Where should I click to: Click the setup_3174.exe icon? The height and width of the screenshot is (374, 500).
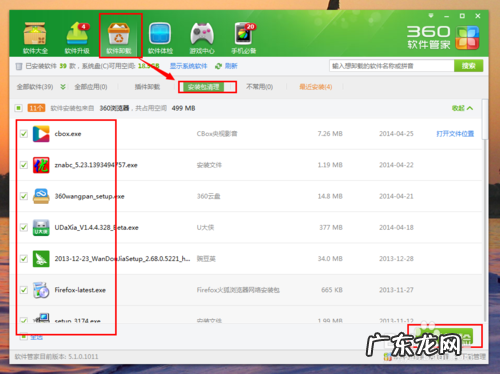click(x=41, y=318)
